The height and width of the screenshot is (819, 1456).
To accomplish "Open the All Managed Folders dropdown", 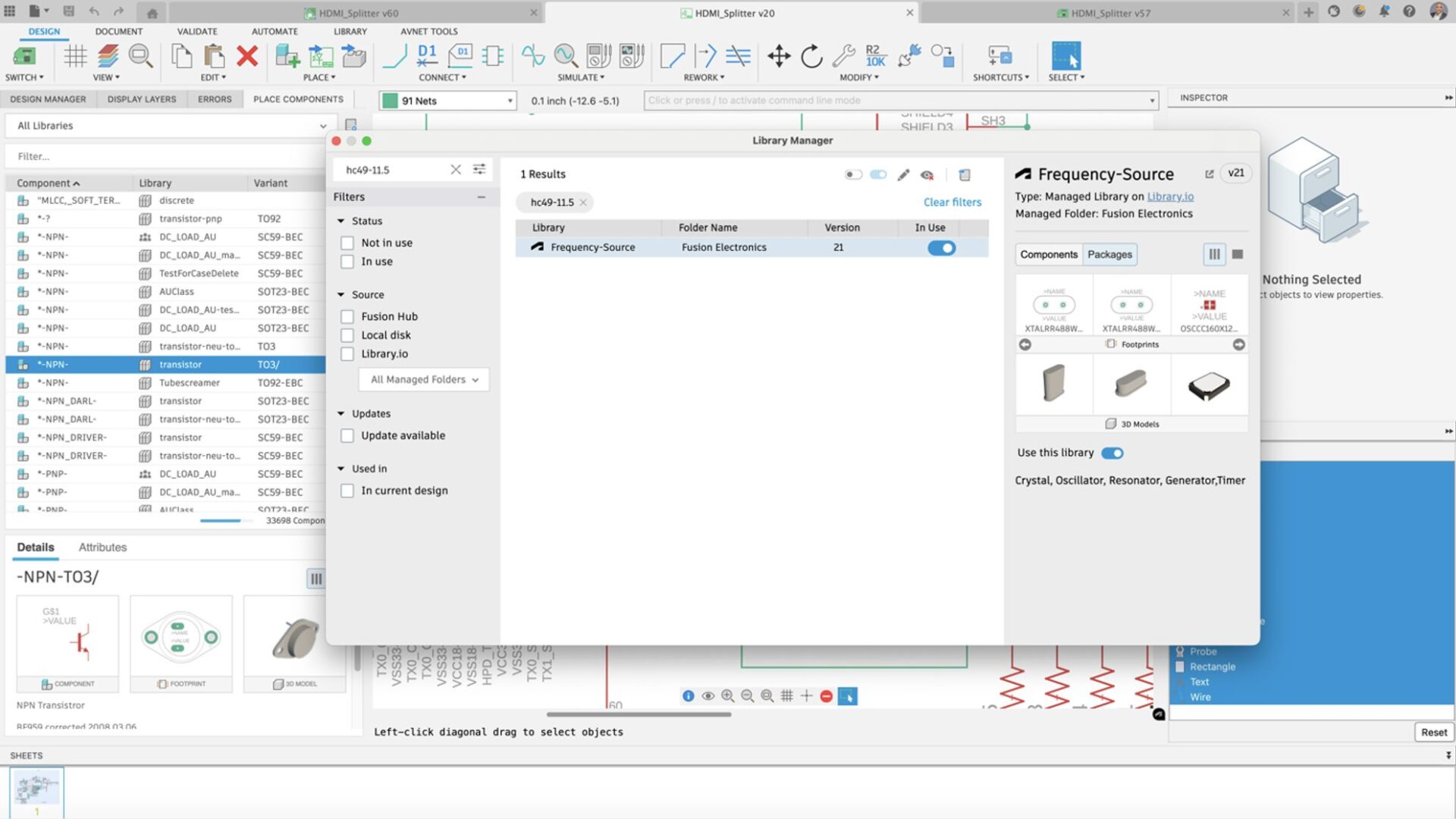I will point(424,379).
